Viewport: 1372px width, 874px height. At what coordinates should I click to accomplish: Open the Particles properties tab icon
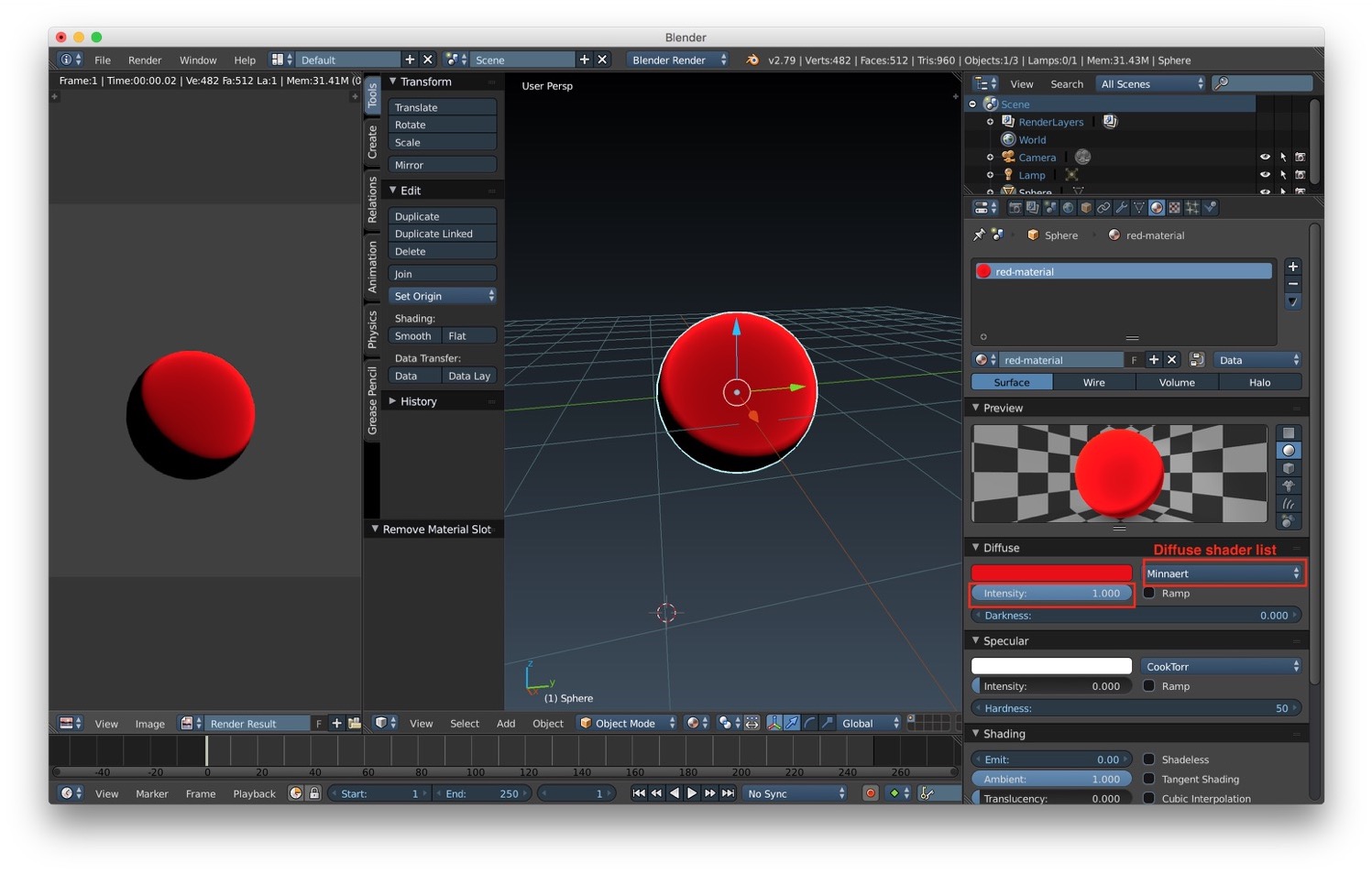click(x=1192, y=208)
